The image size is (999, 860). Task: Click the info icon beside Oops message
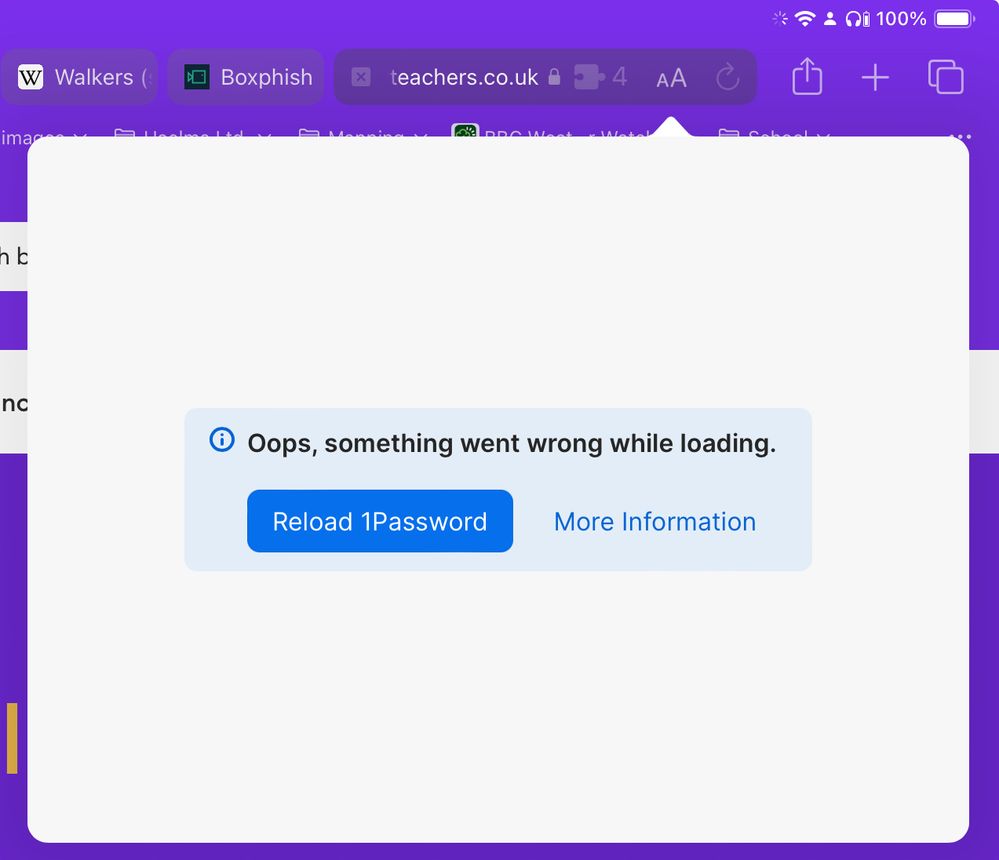click(x=222, y=440)
